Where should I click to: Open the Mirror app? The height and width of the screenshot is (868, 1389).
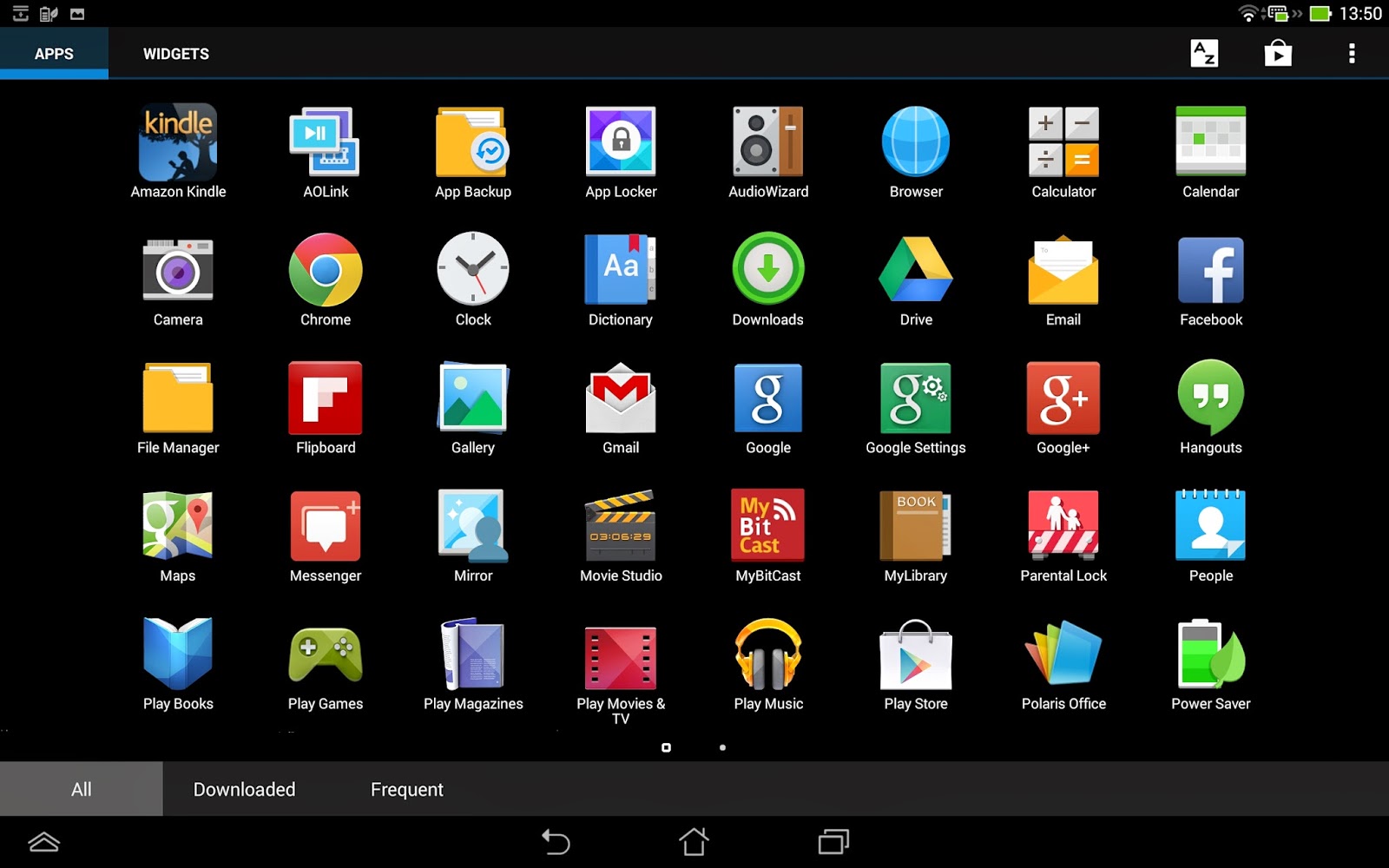click(x=473, y=536)
